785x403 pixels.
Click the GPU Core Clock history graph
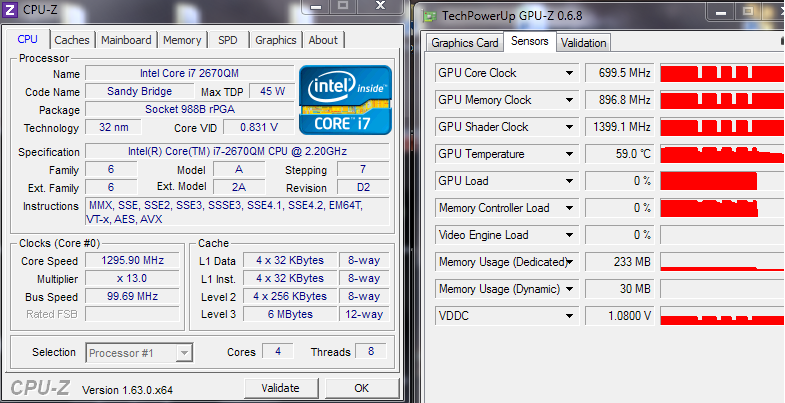(722, 73)
